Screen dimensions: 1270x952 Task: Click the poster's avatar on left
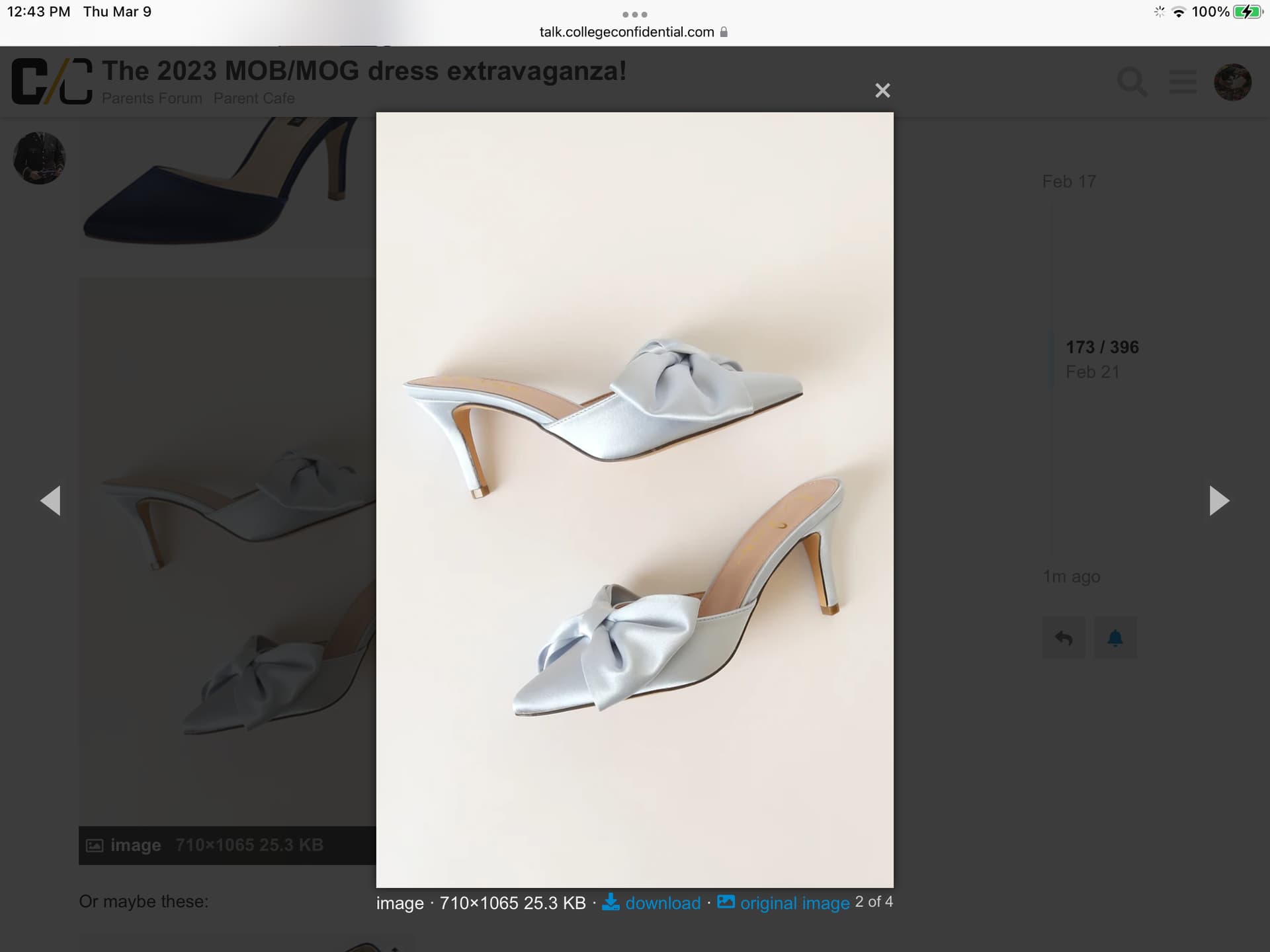coord(40,158)
